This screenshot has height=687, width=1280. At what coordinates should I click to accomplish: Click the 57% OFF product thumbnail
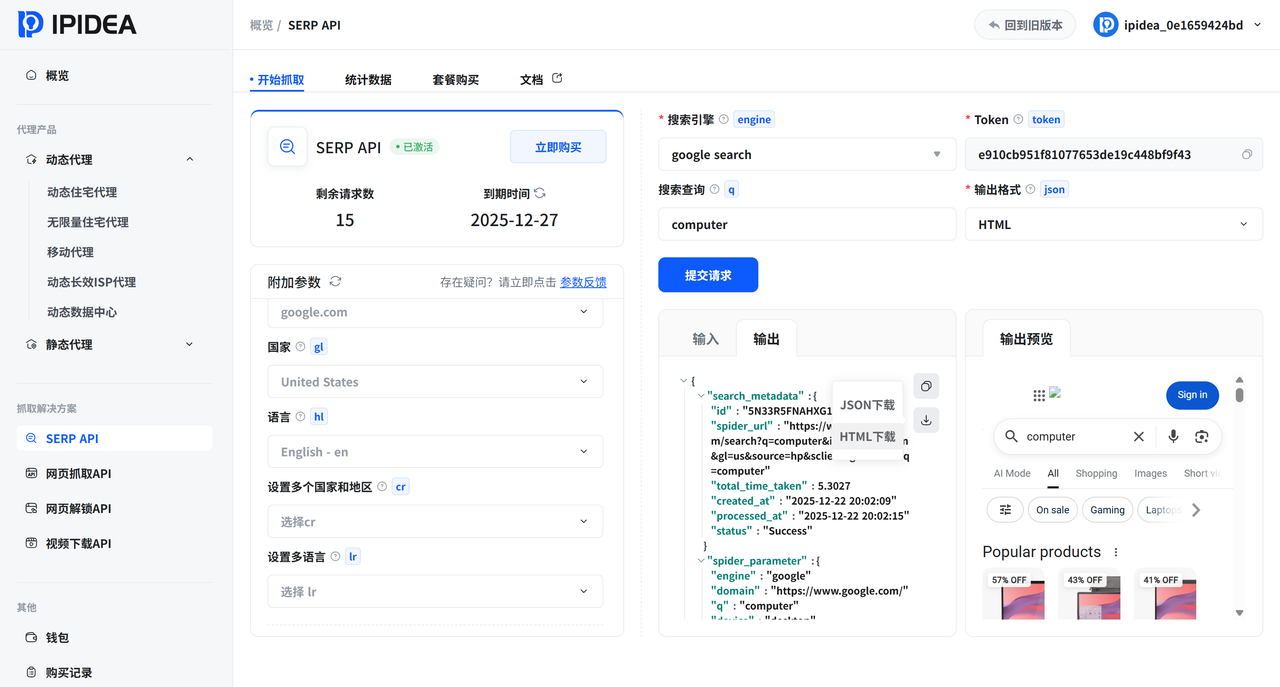pyautogui.click(x=1013, y=595)
